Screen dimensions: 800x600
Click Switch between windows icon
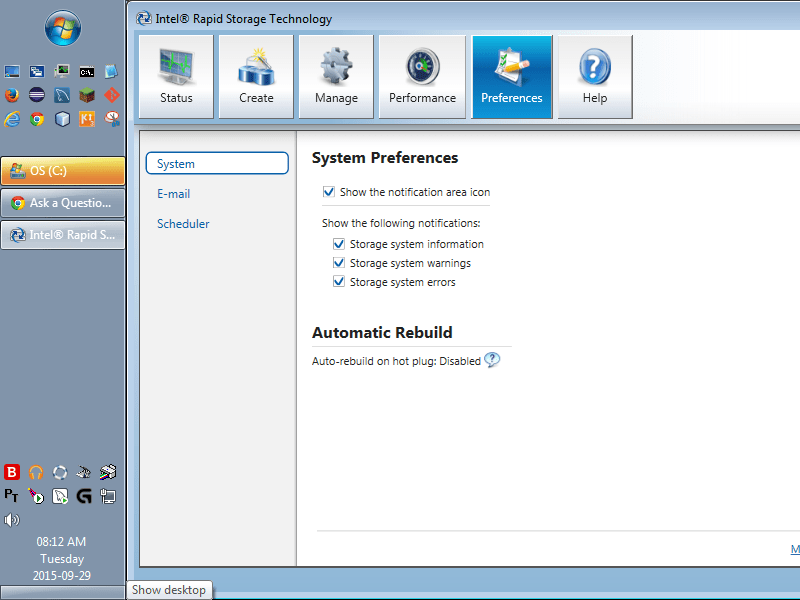click(x=37, y=71)
